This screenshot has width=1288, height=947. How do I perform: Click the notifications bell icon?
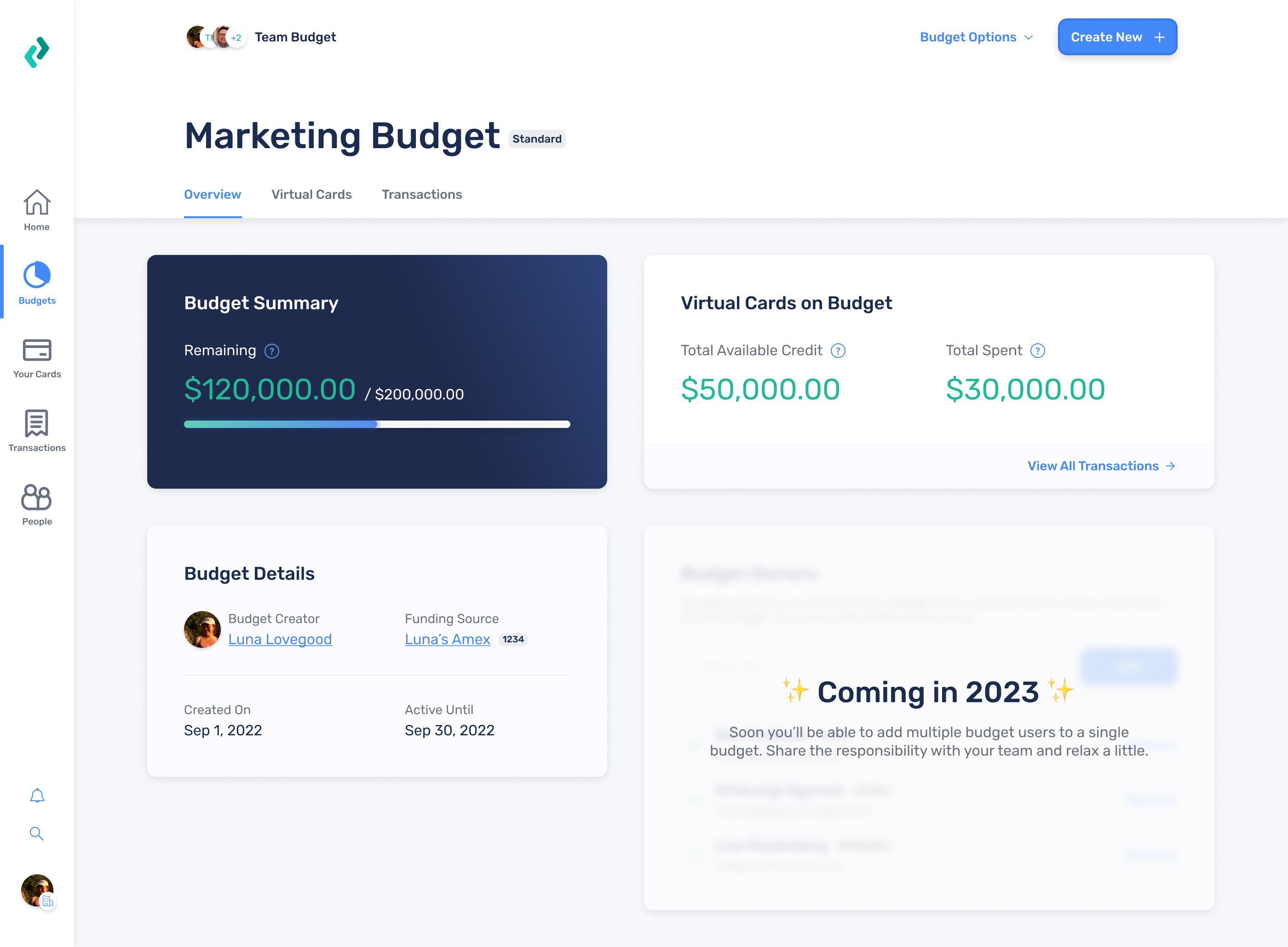tap(36, 795)
